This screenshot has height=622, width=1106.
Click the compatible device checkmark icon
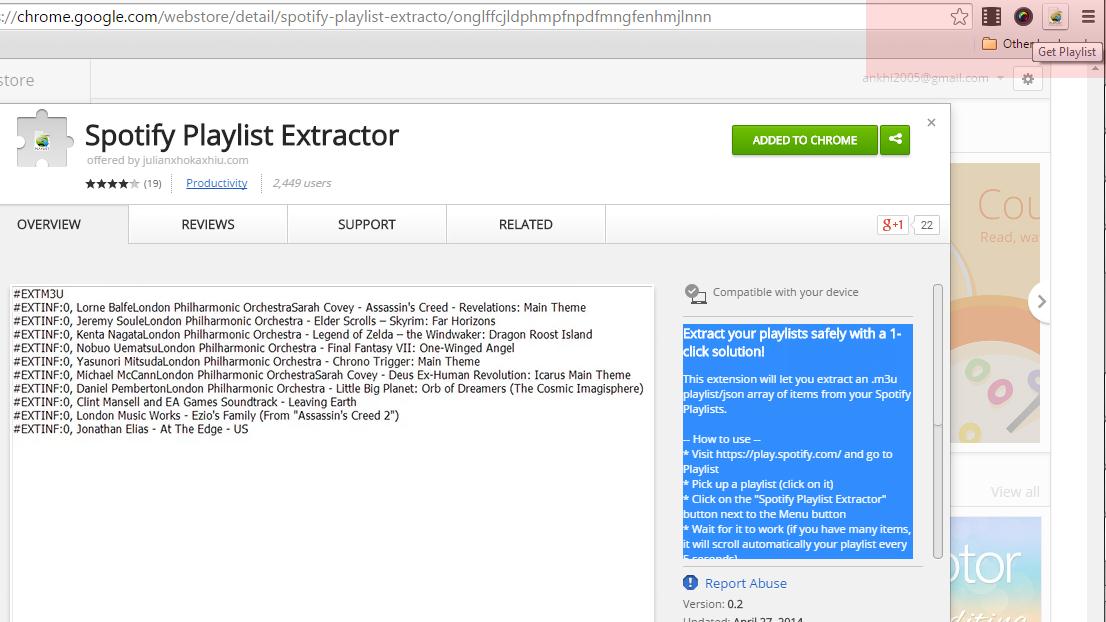tap(695, 293)
